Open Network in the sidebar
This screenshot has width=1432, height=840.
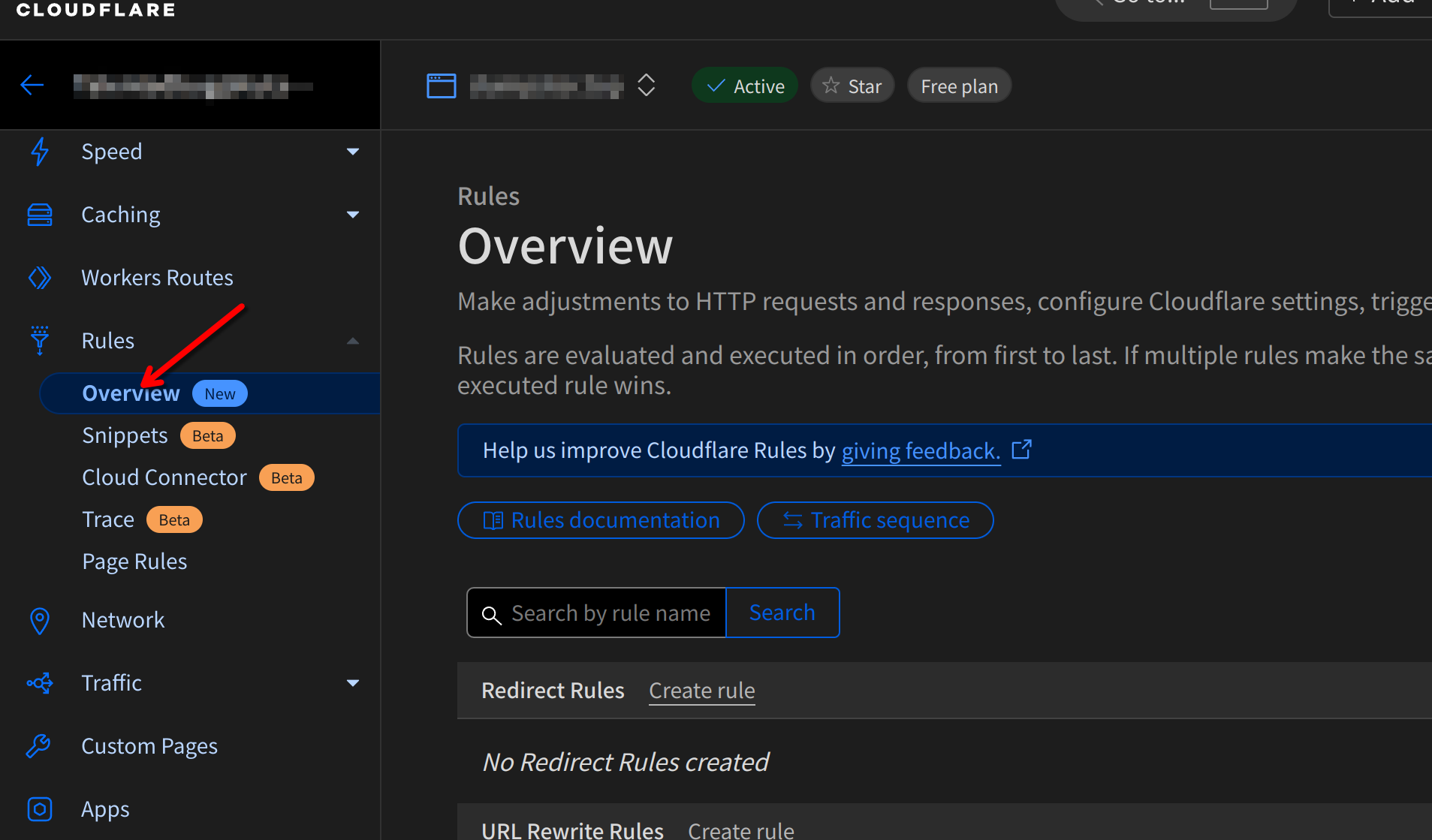pos(123,620)
